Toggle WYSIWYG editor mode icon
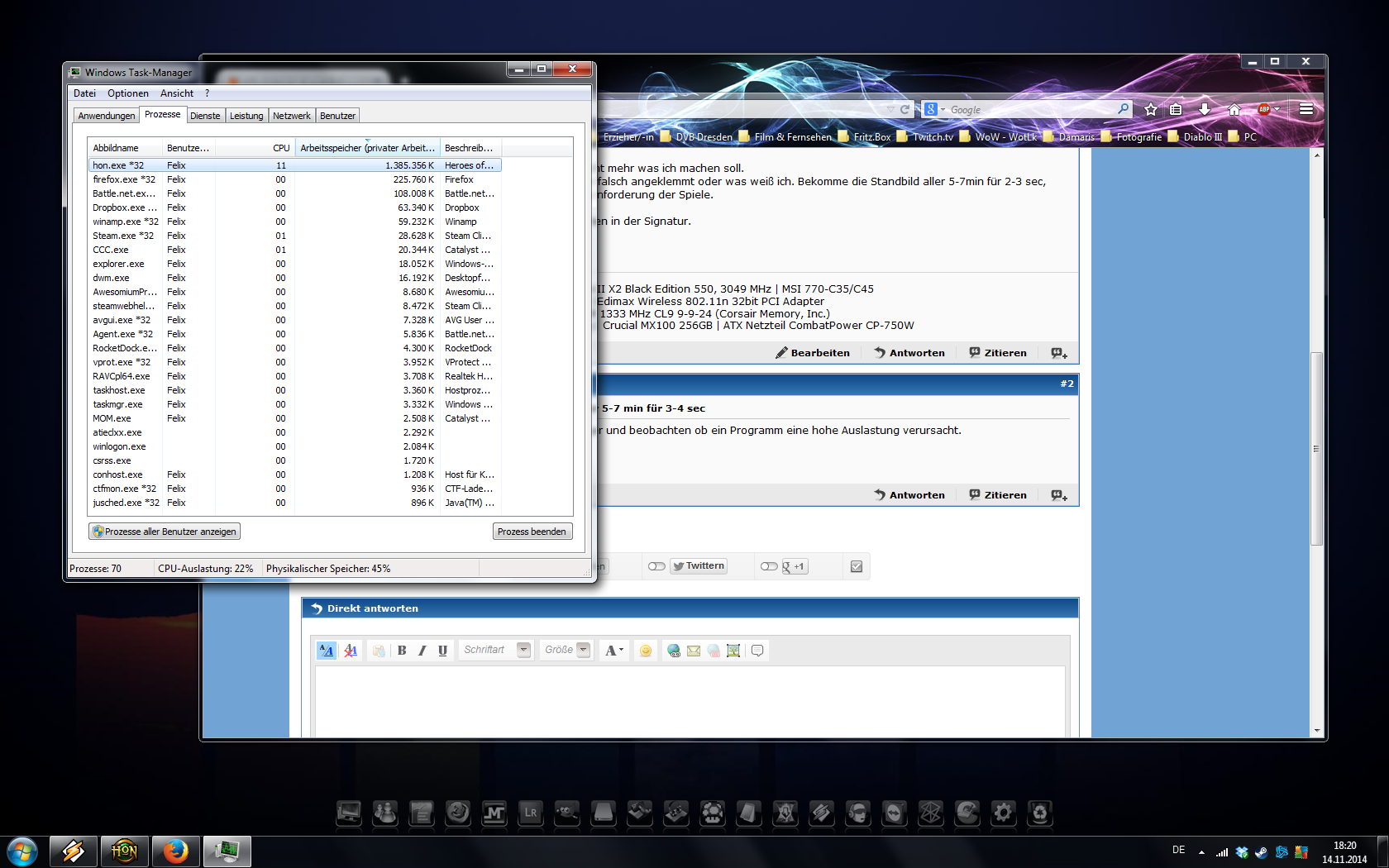Viewport: 1389px width, 868px height. 327,651
